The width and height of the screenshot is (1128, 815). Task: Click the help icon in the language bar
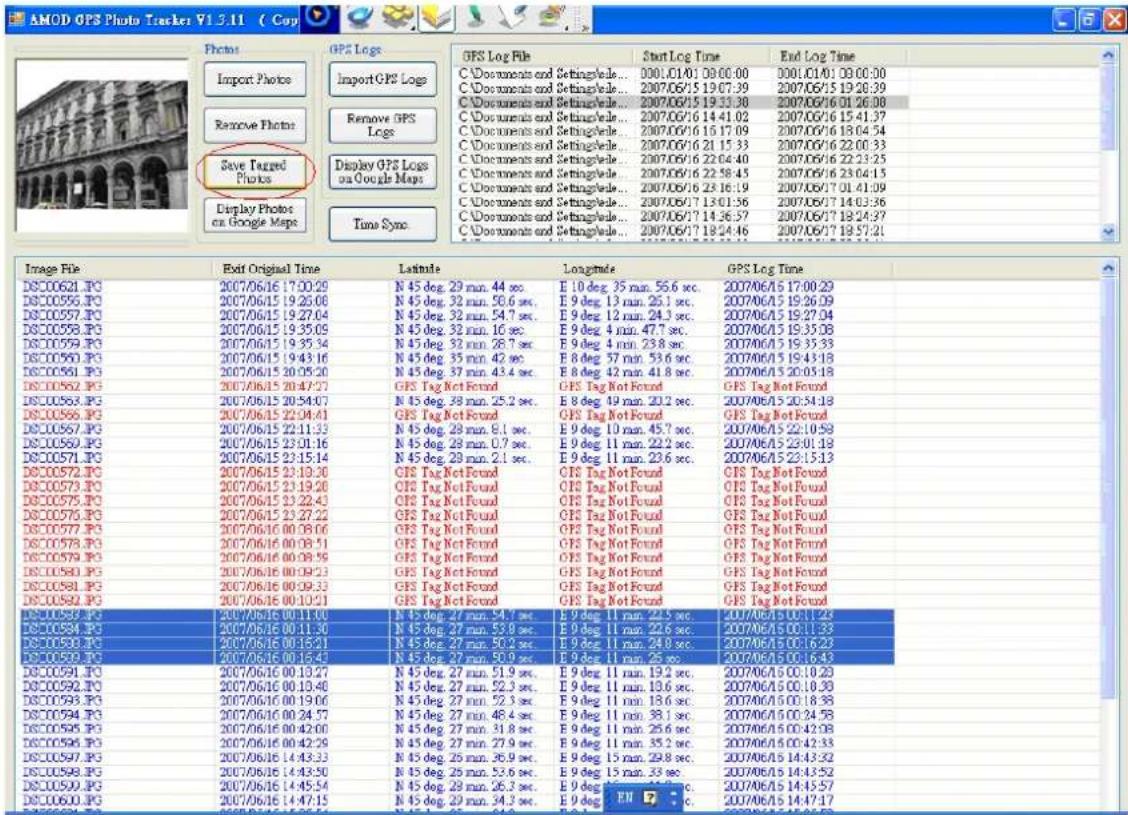coord(650,798)
